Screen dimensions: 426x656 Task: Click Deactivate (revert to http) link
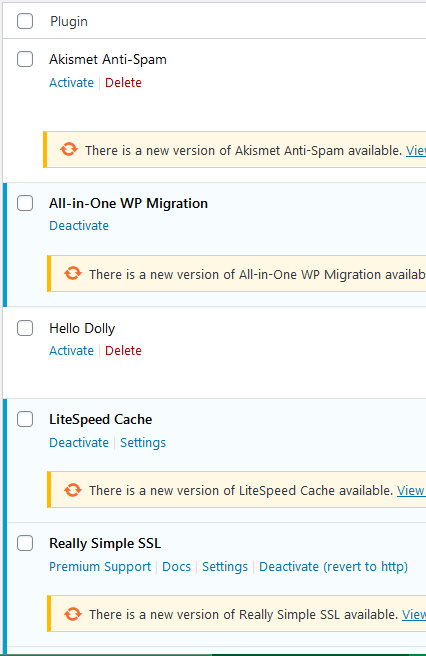pyautogui.click(x=334, y=566)
